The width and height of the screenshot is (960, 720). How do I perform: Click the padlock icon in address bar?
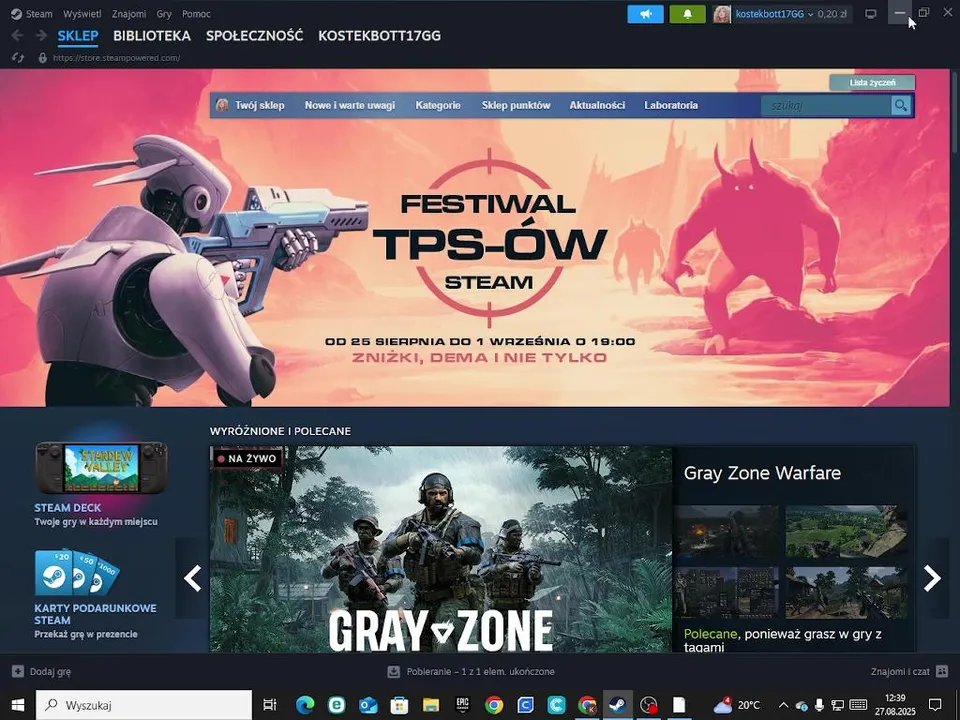(42, 58)
